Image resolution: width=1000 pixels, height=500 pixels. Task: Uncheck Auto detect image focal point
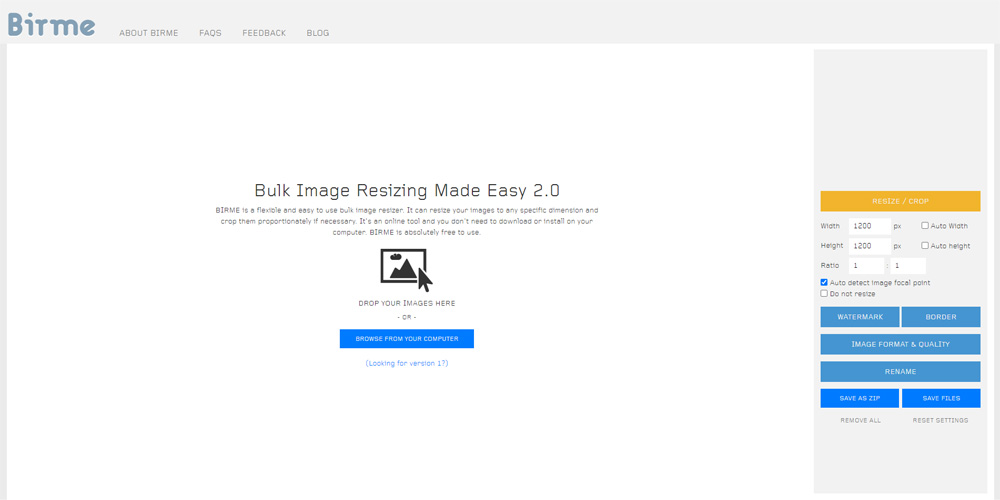click(x=824, y=283)
